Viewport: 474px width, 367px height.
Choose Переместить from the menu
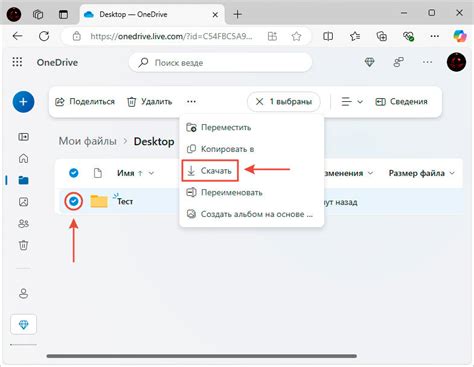252,127
